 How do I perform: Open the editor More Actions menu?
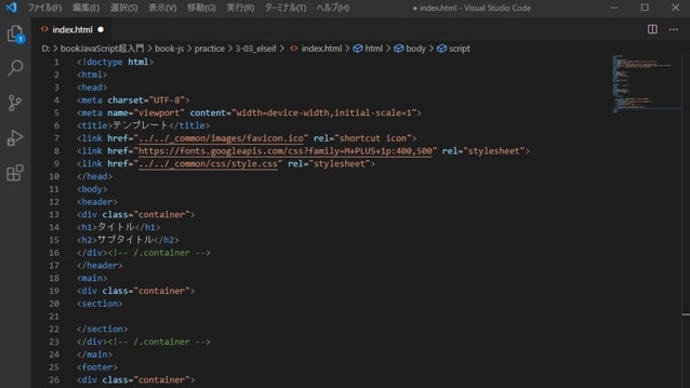coord(673,29)
